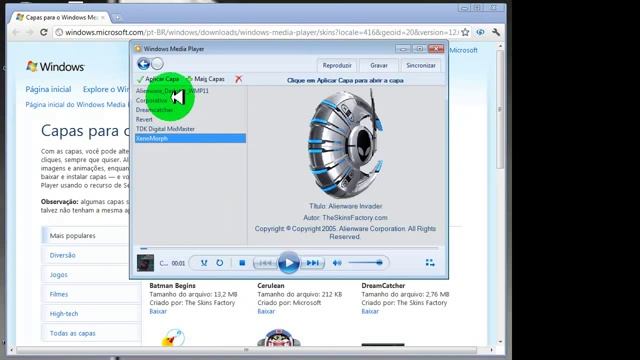Click the album art thumbnail in player bar

(x=145, y=263)
